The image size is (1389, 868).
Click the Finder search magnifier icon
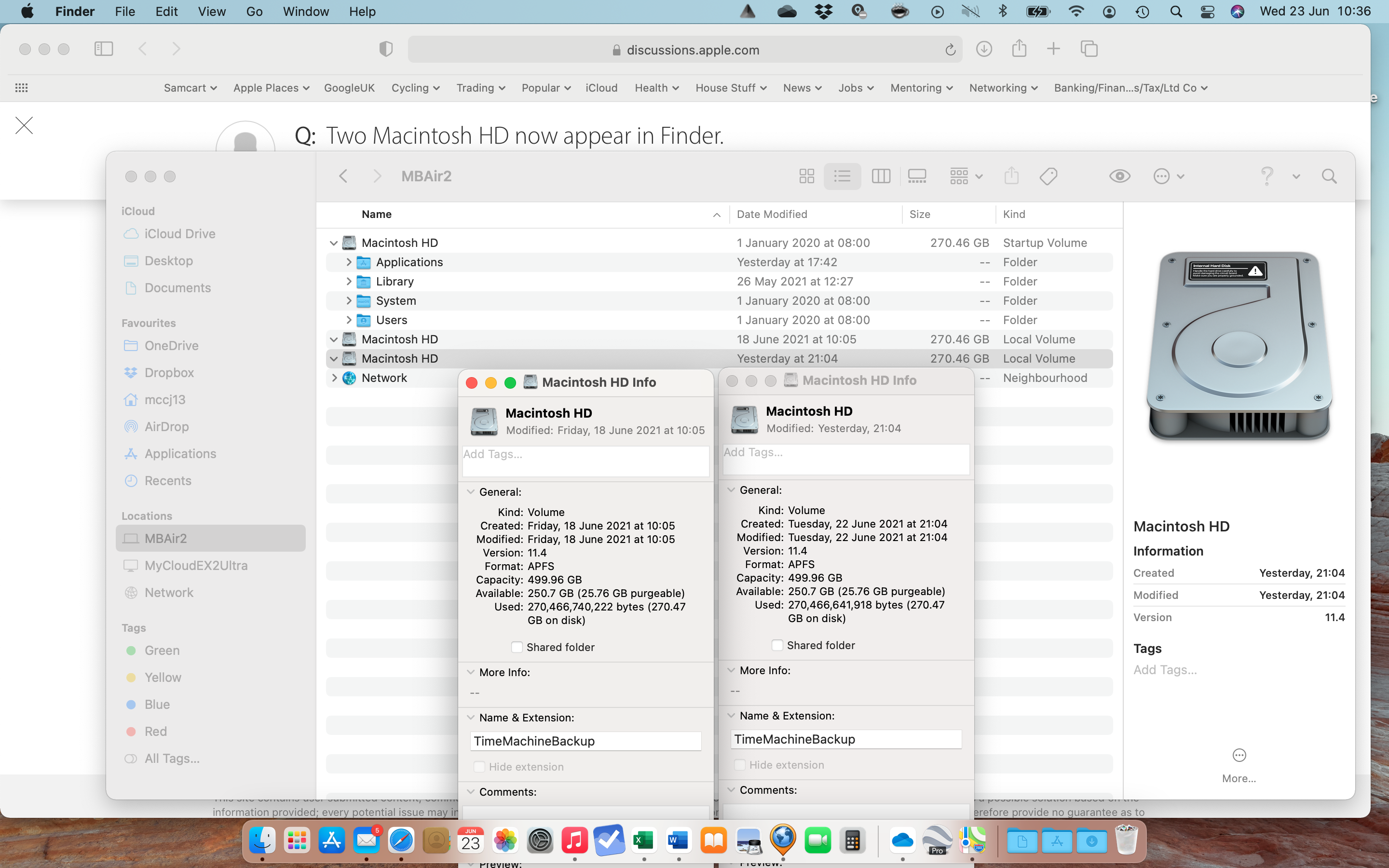(x=1329, y=176)
